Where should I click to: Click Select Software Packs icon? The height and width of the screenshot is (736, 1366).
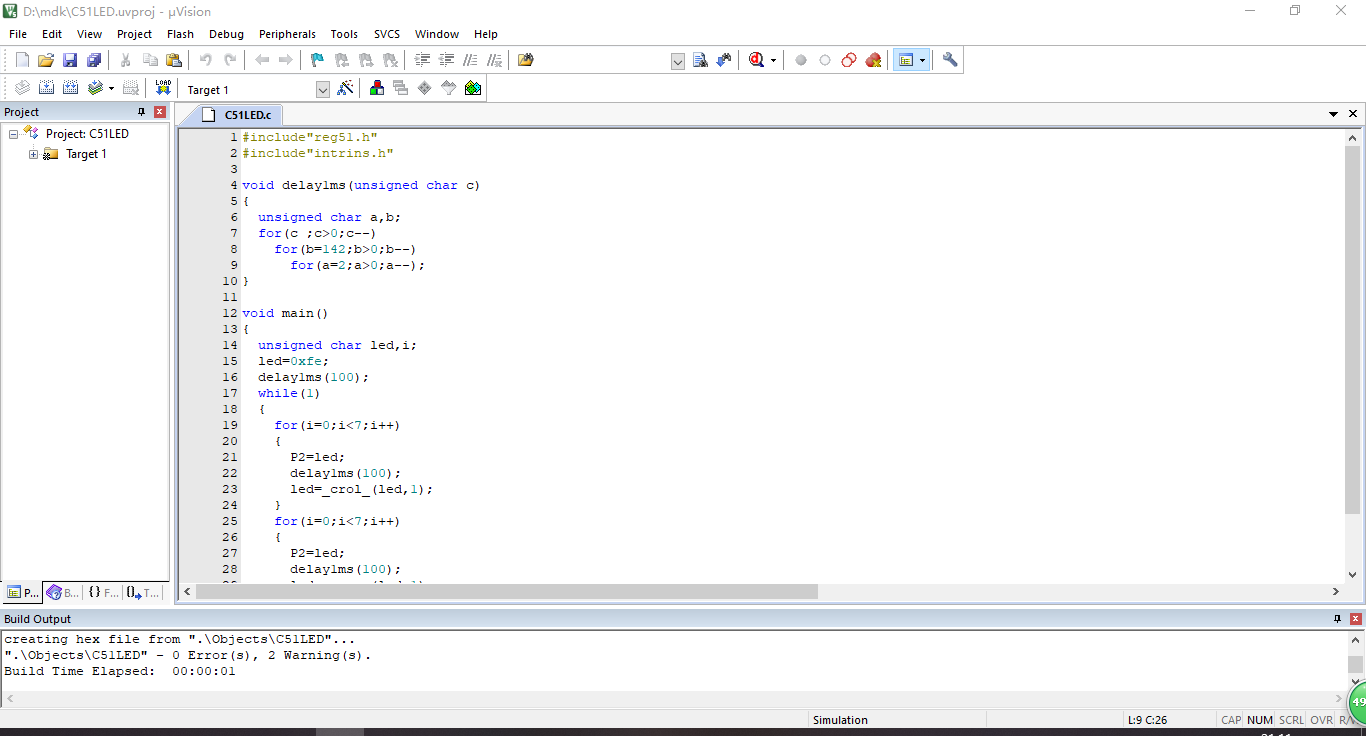449,88
